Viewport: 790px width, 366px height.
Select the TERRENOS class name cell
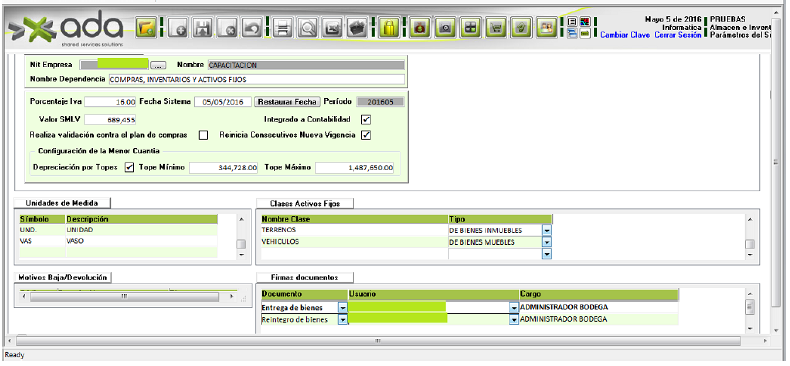[x=354, y=230]
